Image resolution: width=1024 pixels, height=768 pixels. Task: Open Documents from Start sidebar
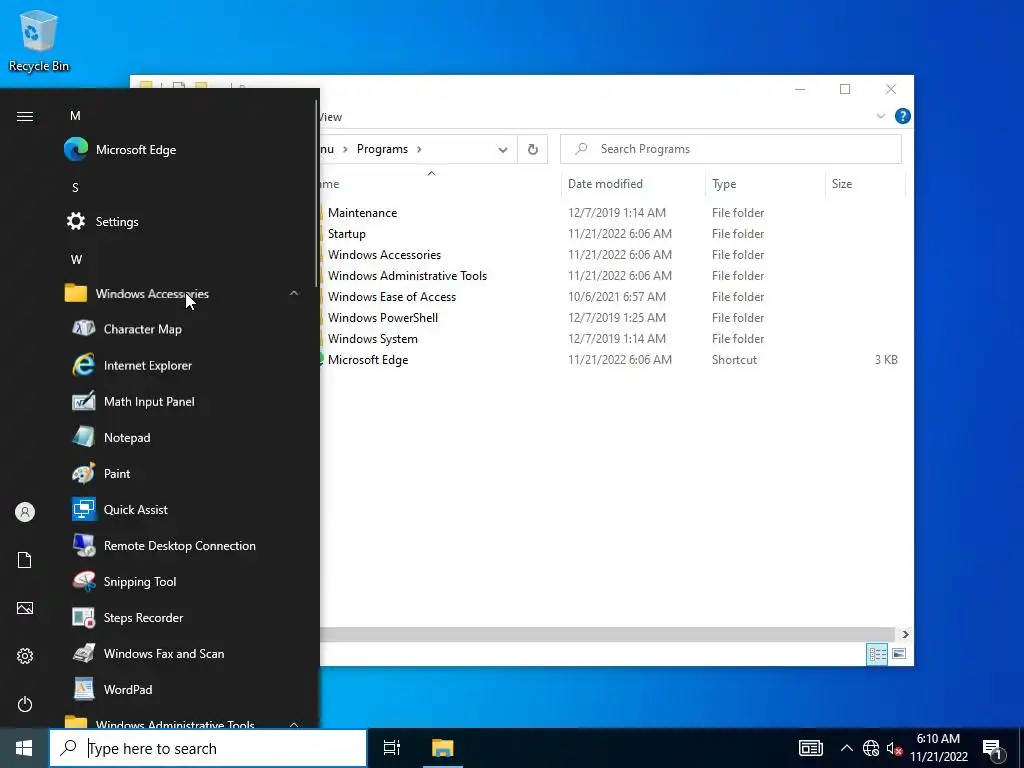(x=25, y=560)
